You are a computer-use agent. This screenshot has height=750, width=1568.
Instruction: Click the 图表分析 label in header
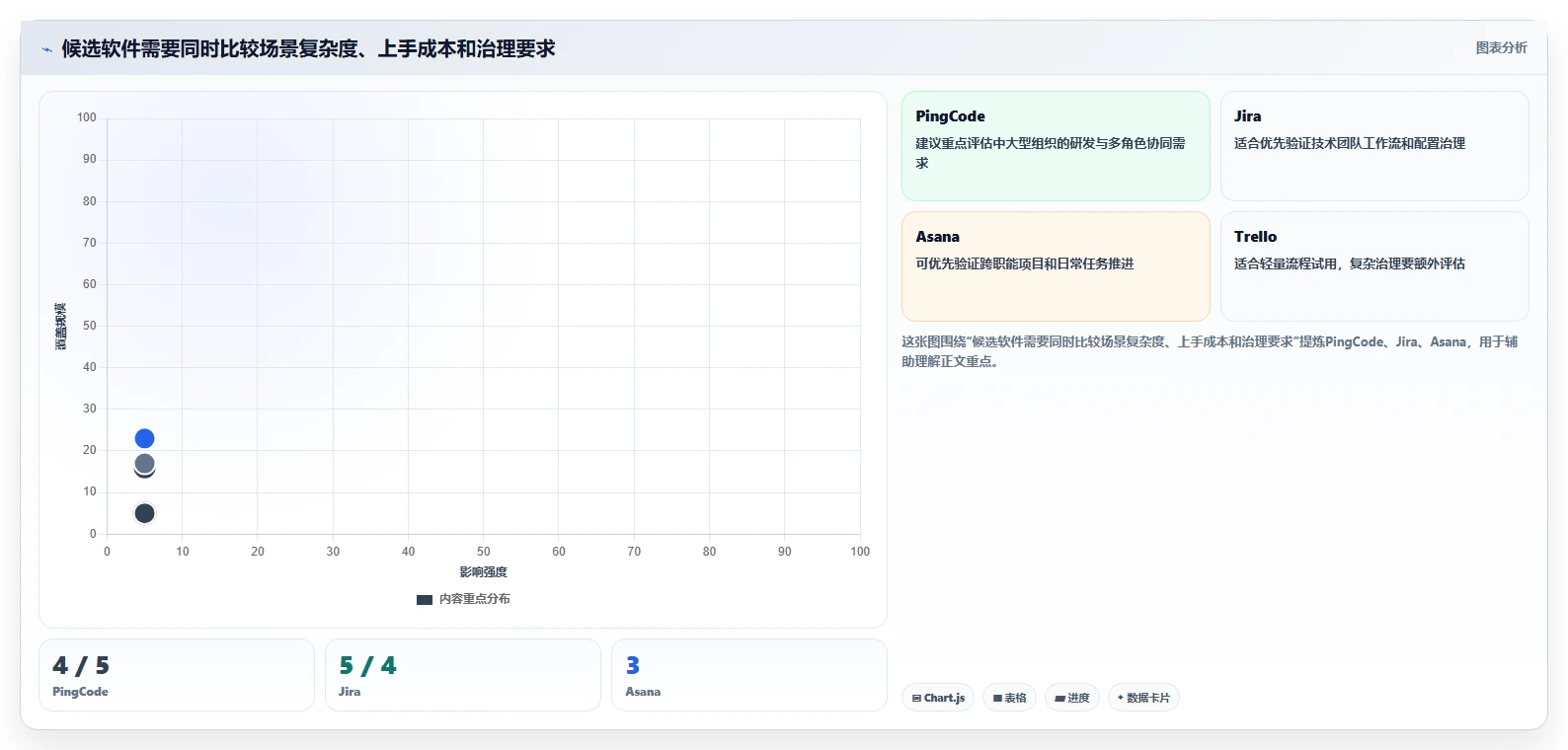point(1501,47)
